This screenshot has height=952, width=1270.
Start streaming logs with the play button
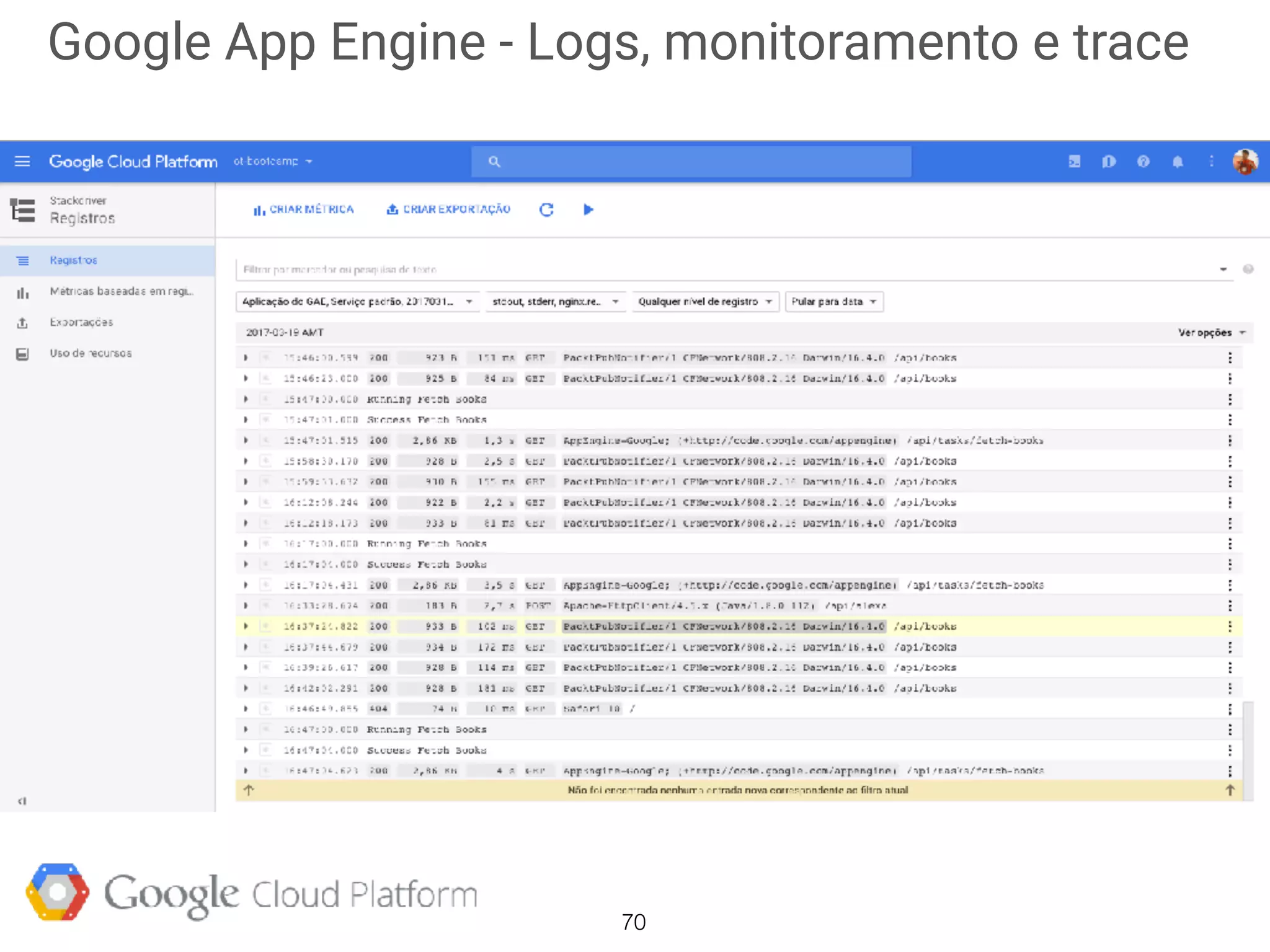pos(588,210)
